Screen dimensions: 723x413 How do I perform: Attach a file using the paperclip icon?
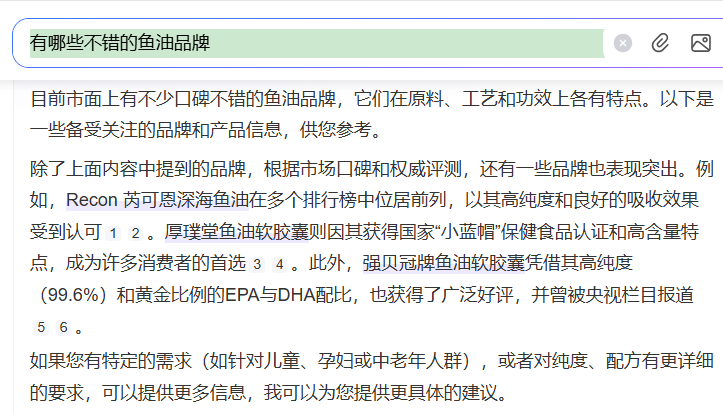pos(660,43)
